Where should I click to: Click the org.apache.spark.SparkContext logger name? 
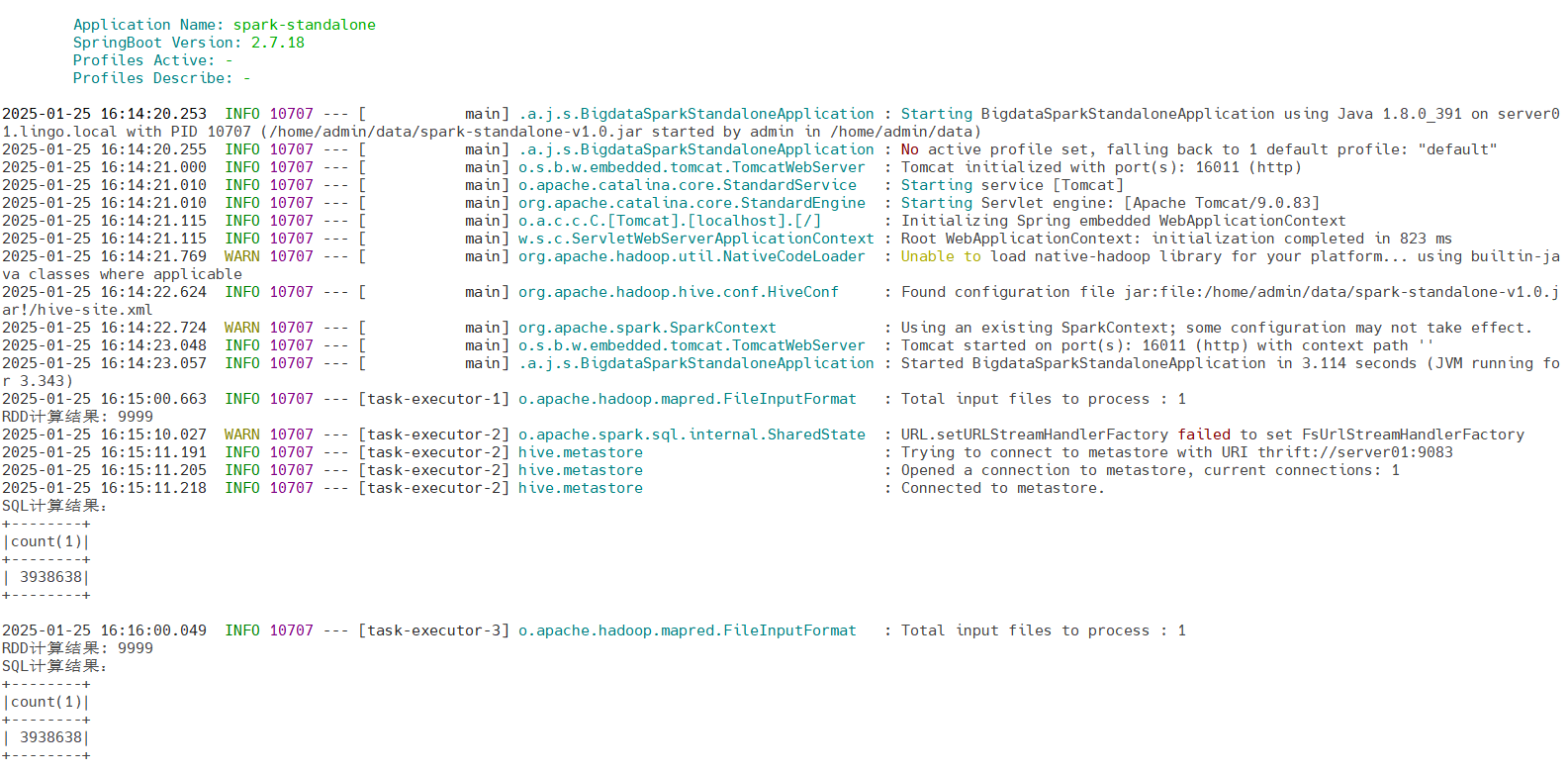(647, 328)
